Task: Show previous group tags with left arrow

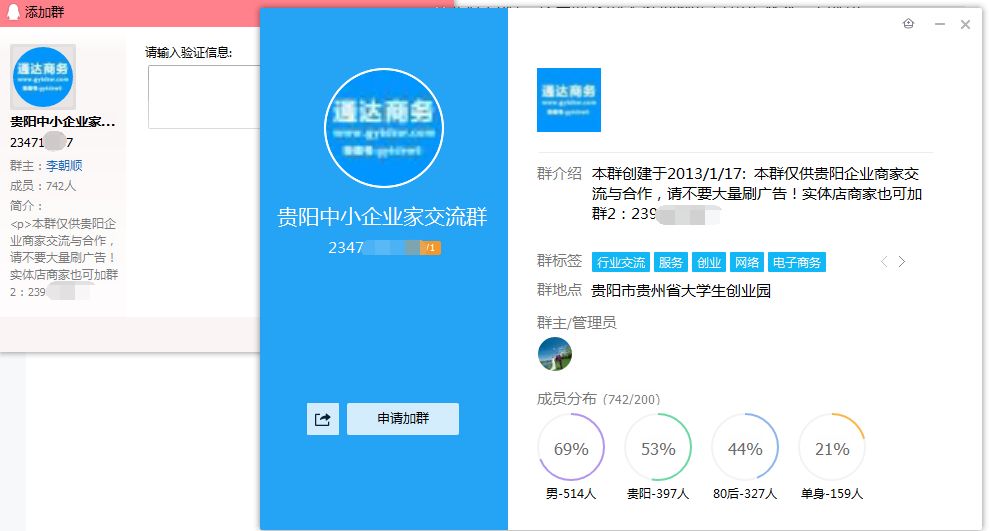Action: (x=884, y=262)
